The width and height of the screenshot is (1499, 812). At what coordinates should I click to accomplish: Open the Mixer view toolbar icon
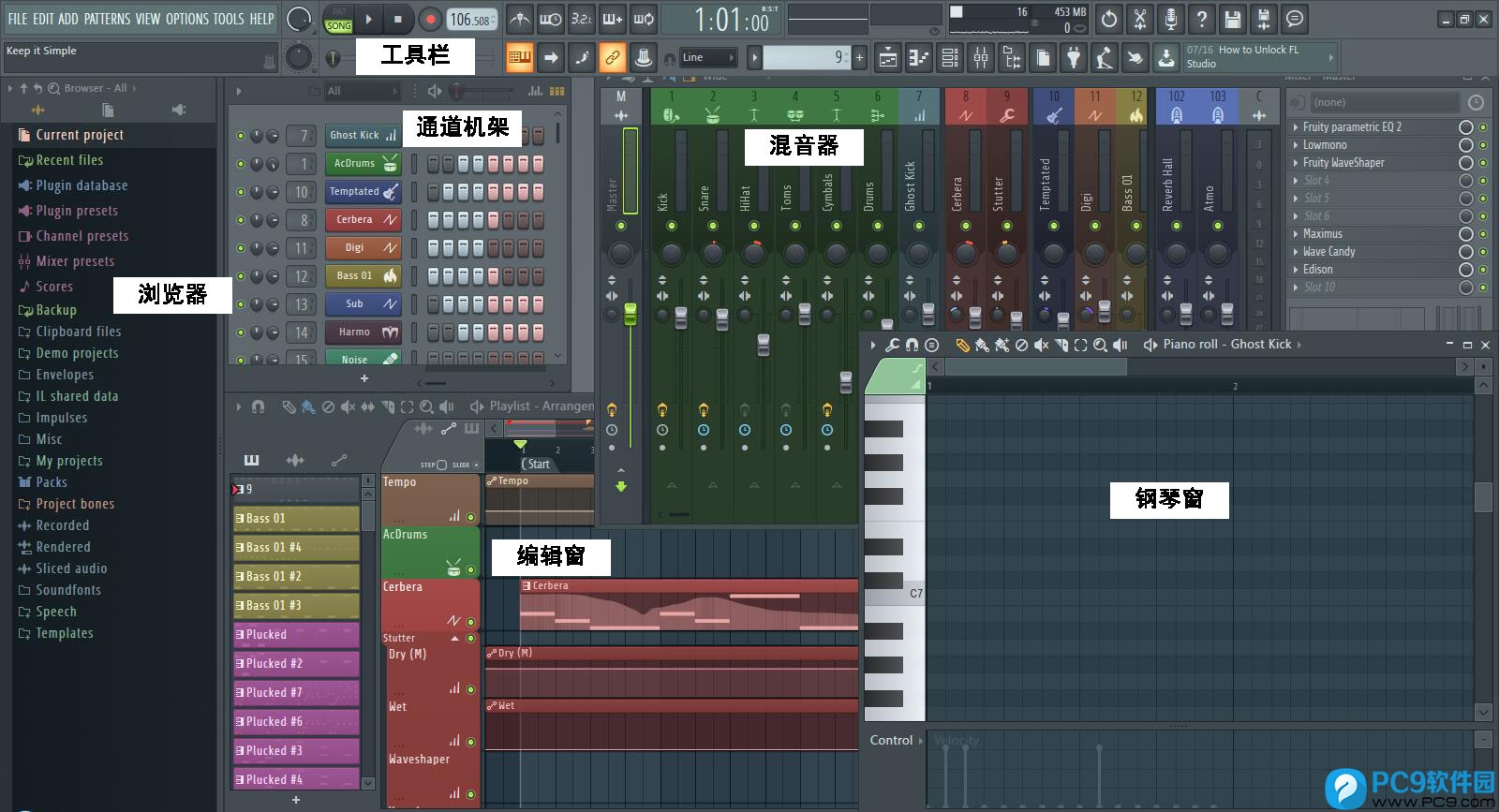tap(981, 58)
